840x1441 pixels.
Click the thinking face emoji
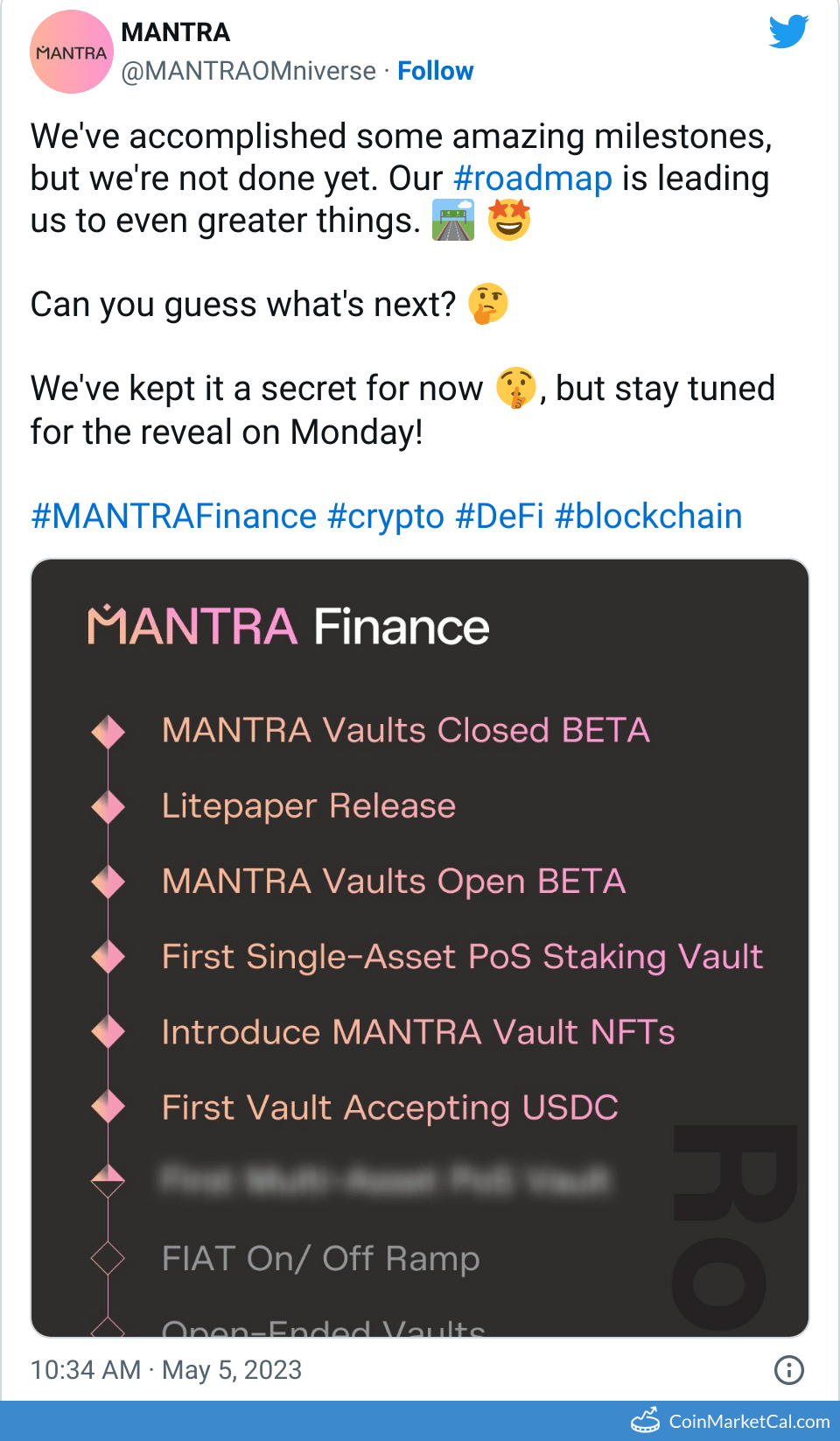488,304
